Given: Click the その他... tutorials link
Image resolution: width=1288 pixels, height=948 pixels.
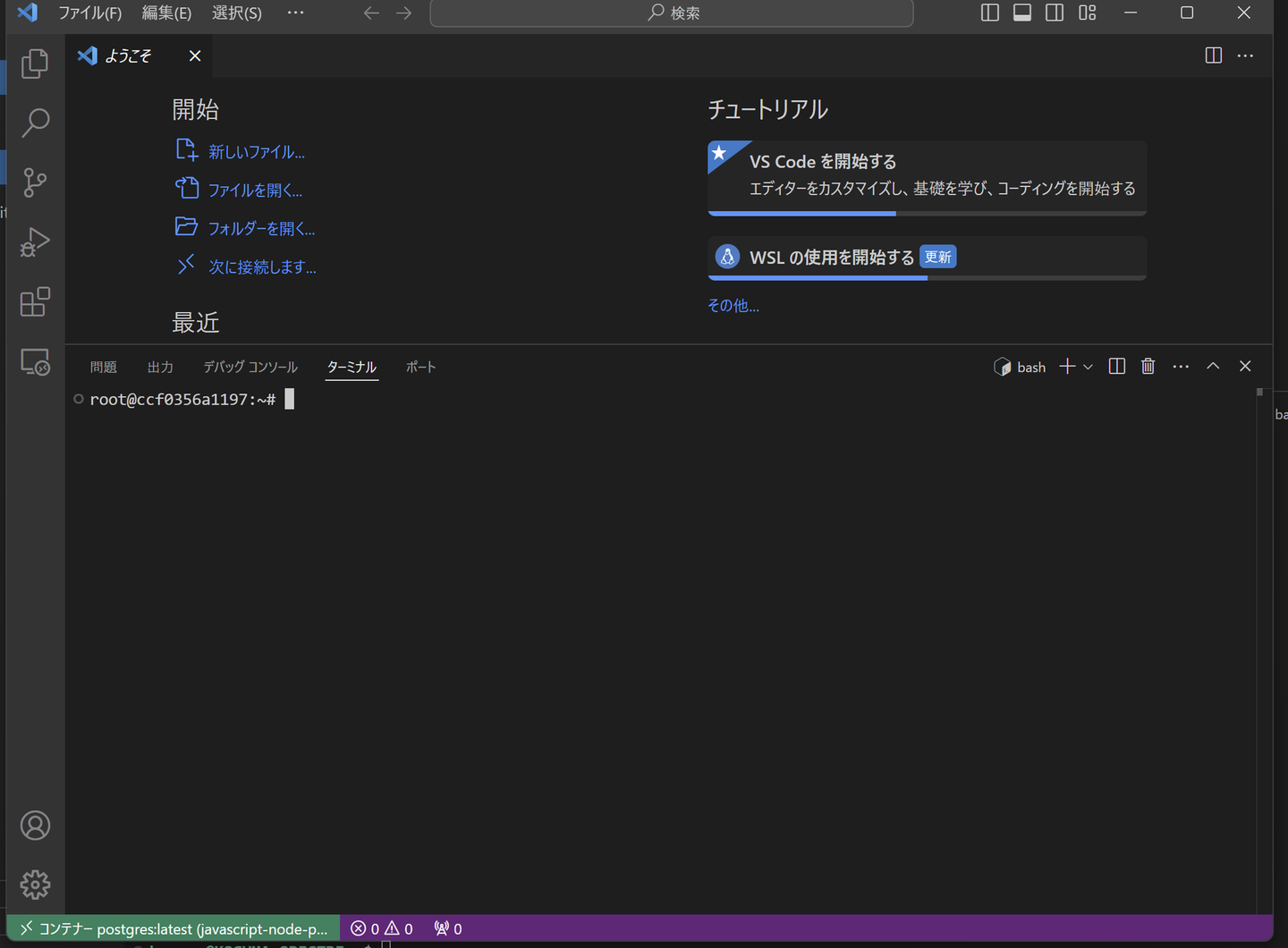Looking at the screenshot, I should point(733,306).
